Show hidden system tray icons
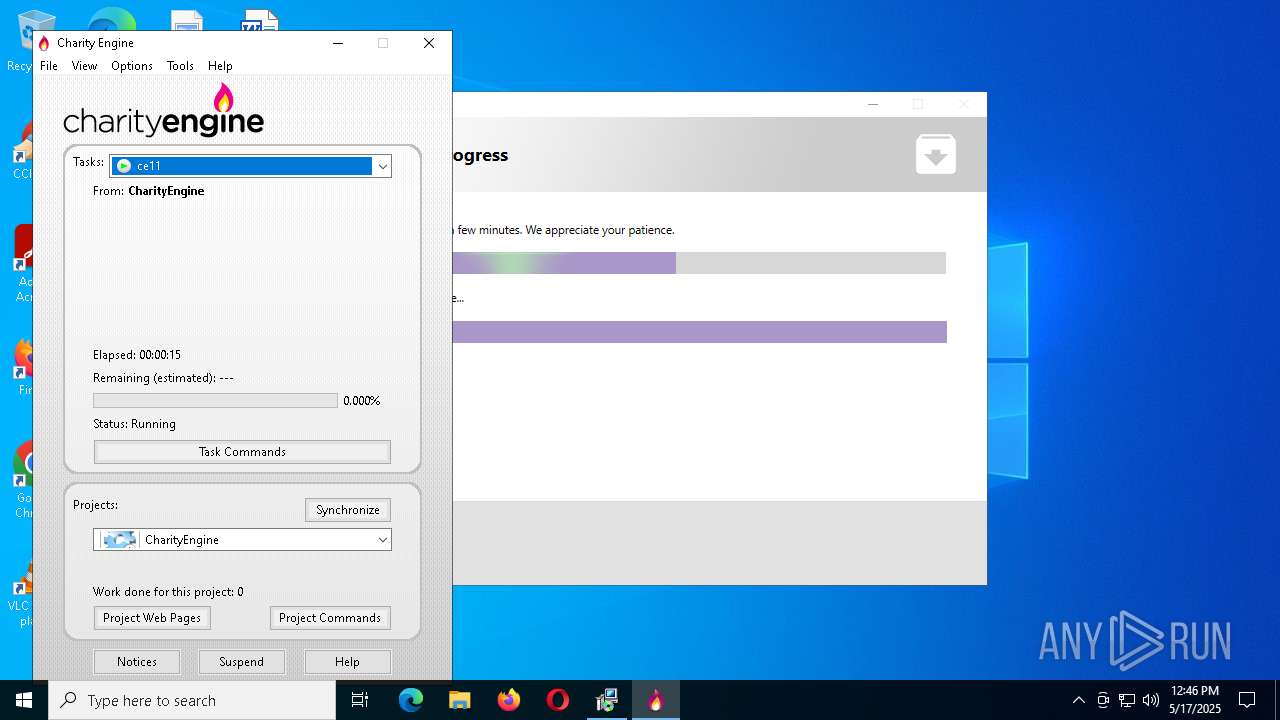The height and width of the screenshot is (720, 1280). (x=1078, y=700)
